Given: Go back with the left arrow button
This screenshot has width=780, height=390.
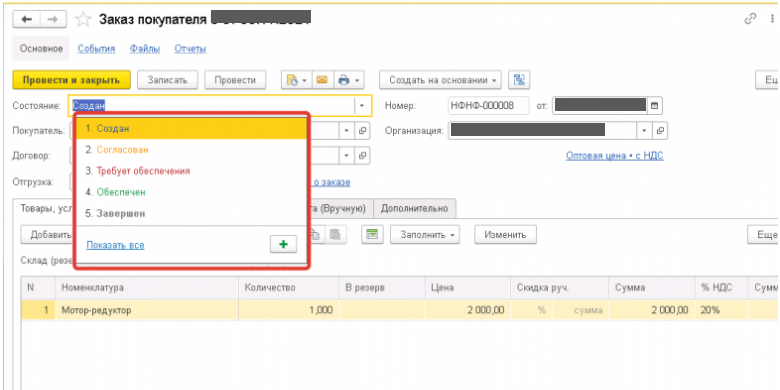Looking at the screenshot, I should [x=26, y=19].
